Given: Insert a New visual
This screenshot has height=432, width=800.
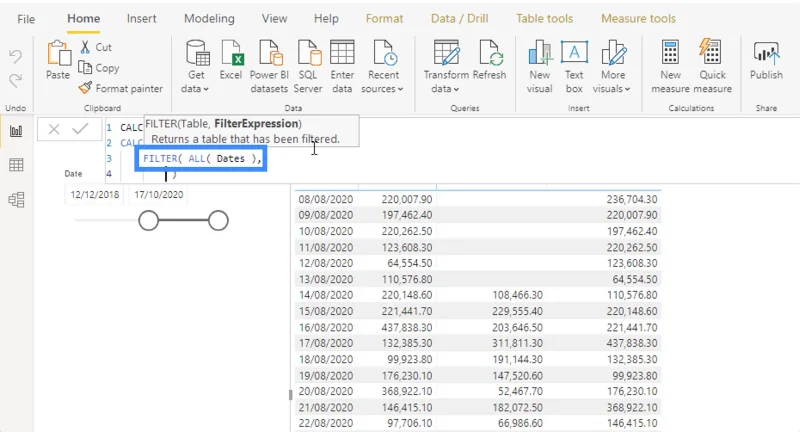Looking at the screenshot, I should [539, 66].
